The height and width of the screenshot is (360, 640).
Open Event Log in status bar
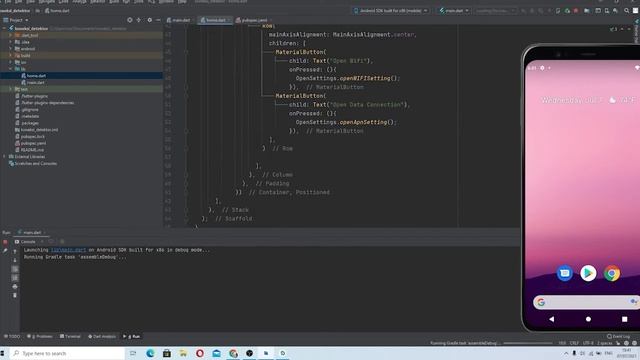618,336
